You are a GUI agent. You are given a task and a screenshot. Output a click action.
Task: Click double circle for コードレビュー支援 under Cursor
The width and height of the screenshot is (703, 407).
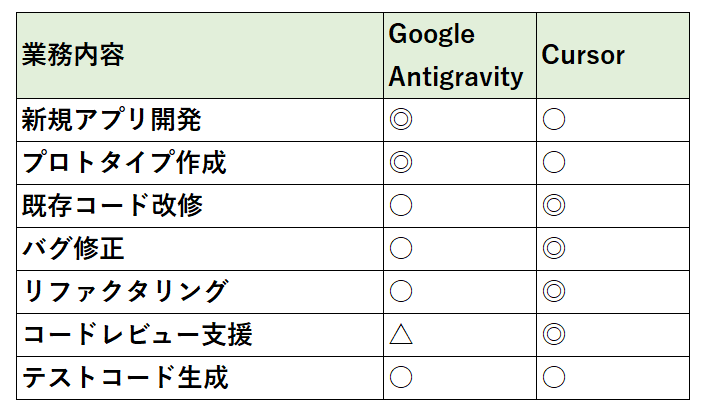(554, 334)
